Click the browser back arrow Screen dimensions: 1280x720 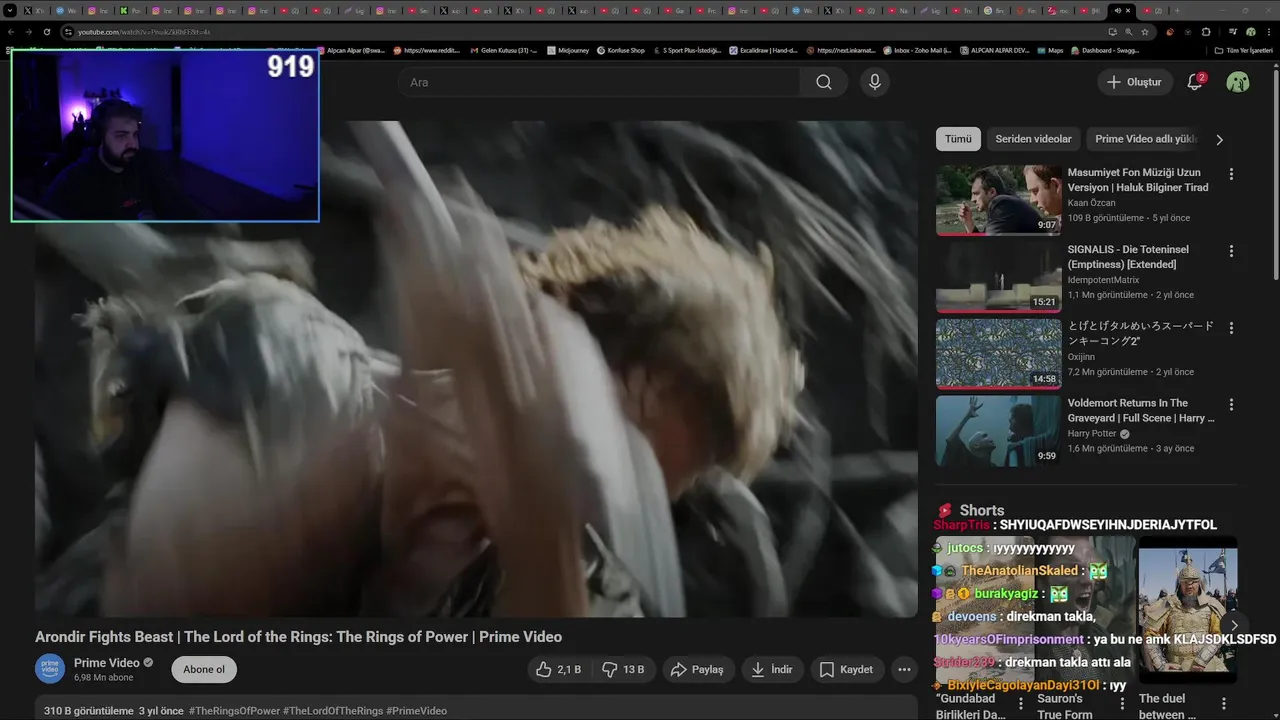coord(11,32)
